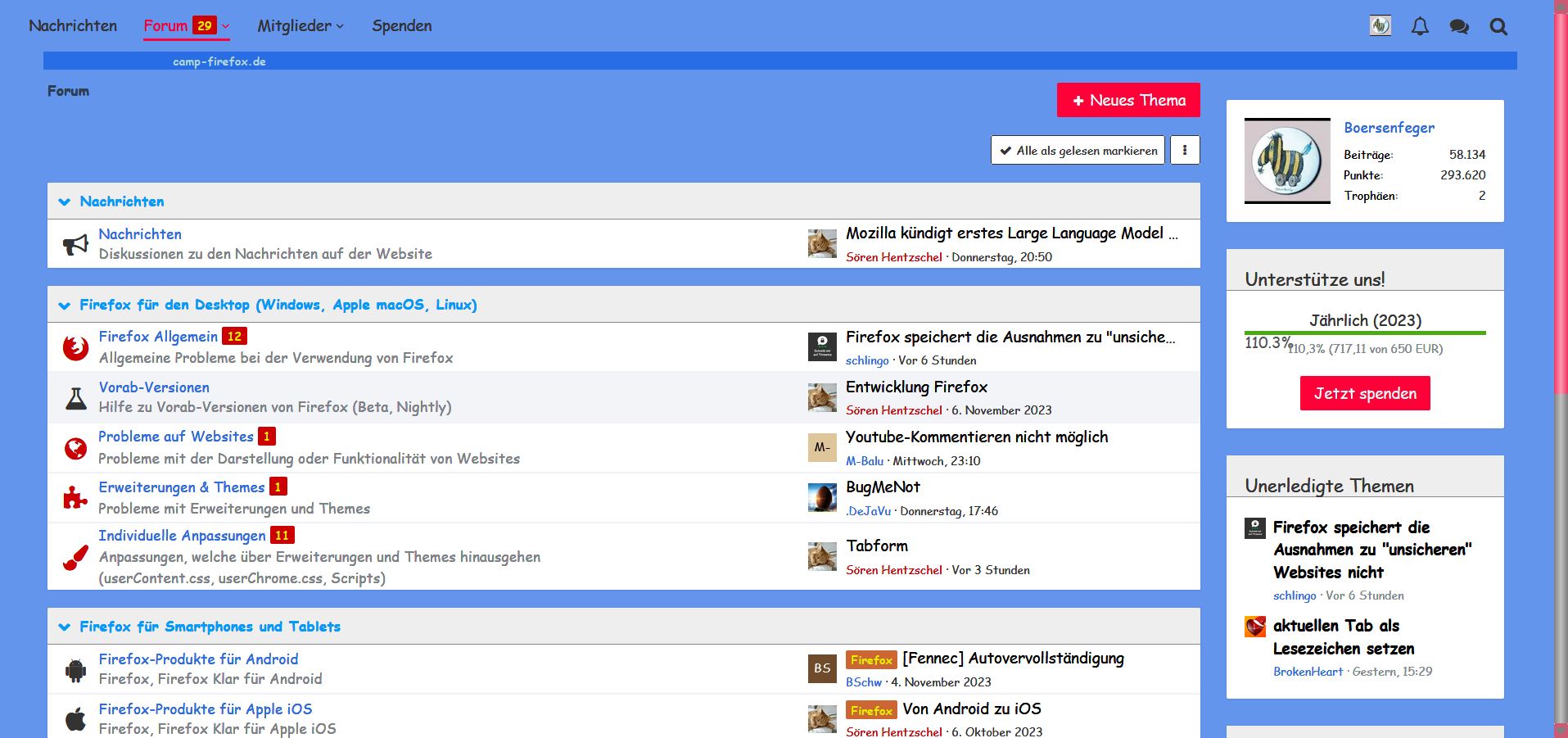1568x738 pixels.
Task: Open Entwicklung Firefox thread
Action: 916,387
